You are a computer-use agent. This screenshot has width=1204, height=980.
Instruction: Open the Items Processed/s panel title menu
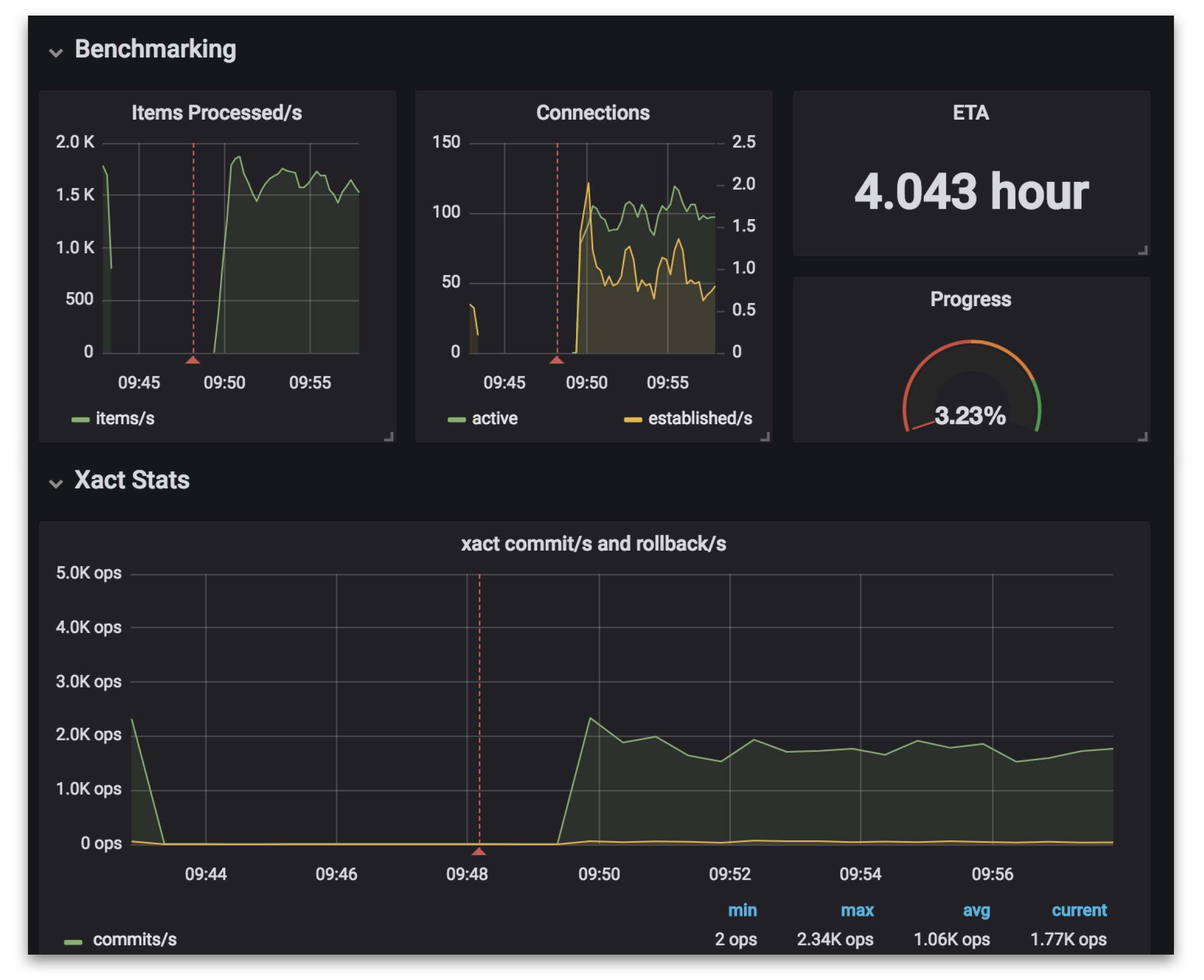[x=216, y=113]
